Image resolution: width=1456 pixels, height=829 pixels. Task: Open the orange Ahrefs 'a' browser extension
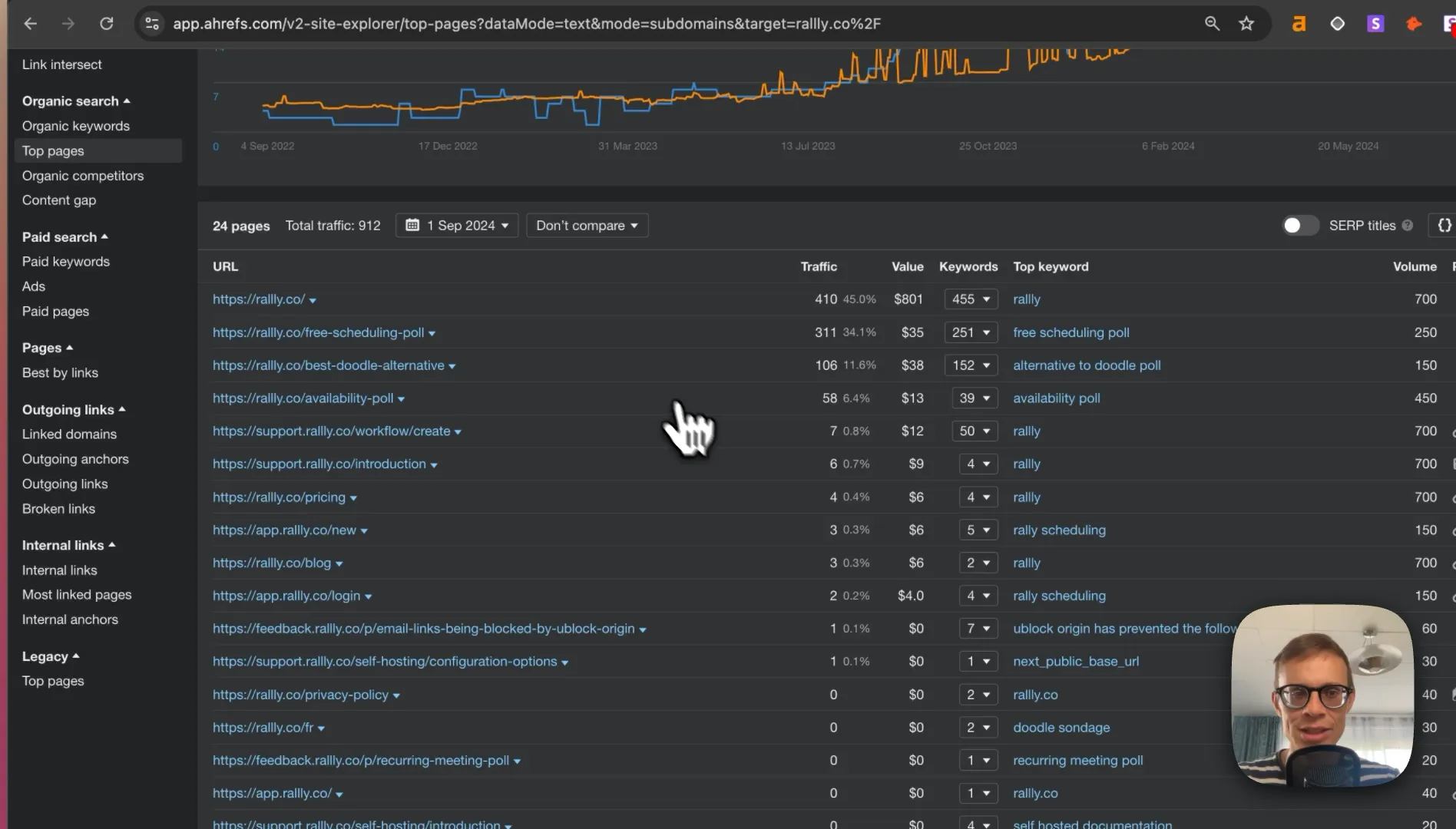click(x=1299, y=24)
